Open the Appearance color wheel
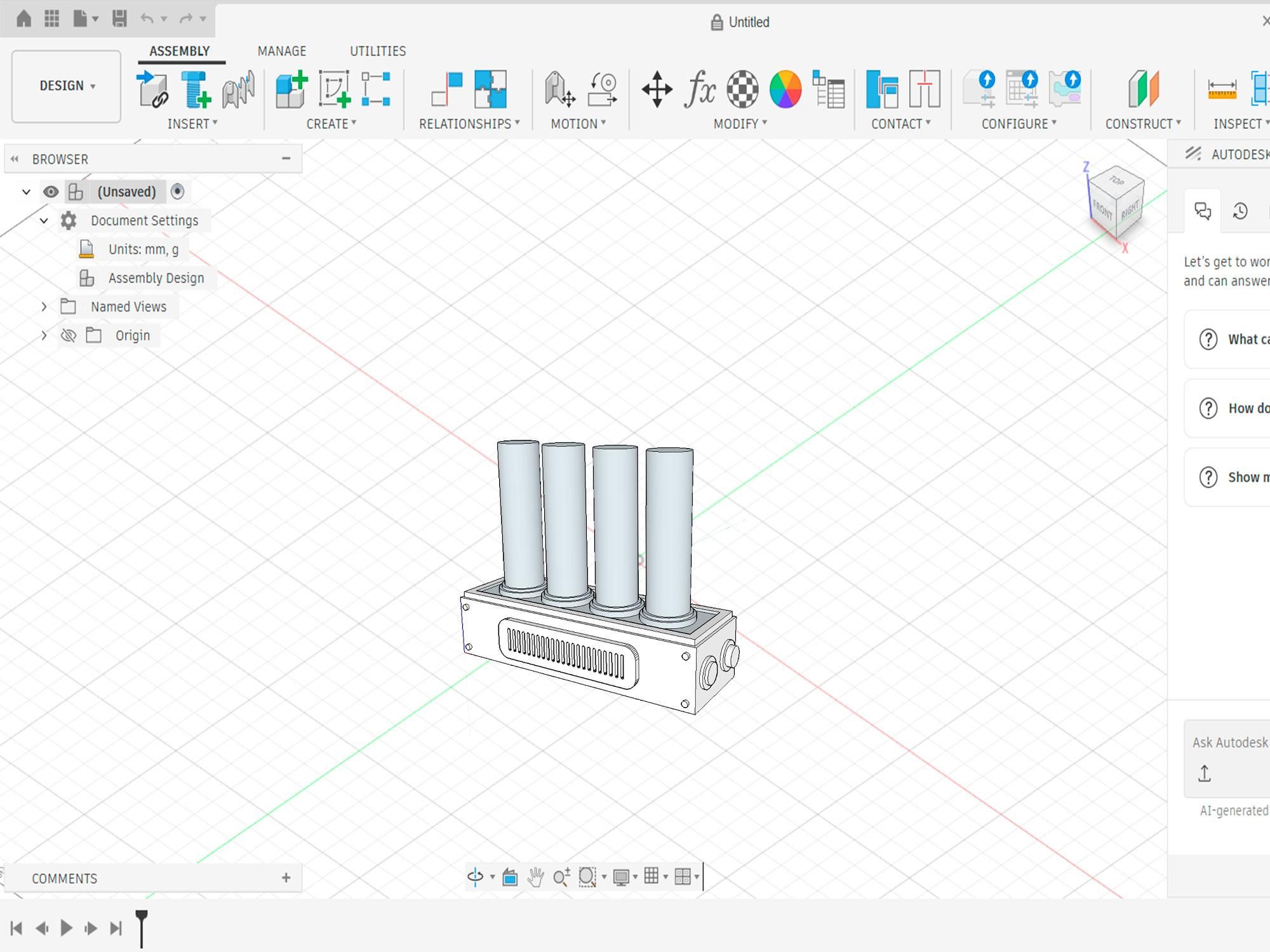 tap(785, 89)
